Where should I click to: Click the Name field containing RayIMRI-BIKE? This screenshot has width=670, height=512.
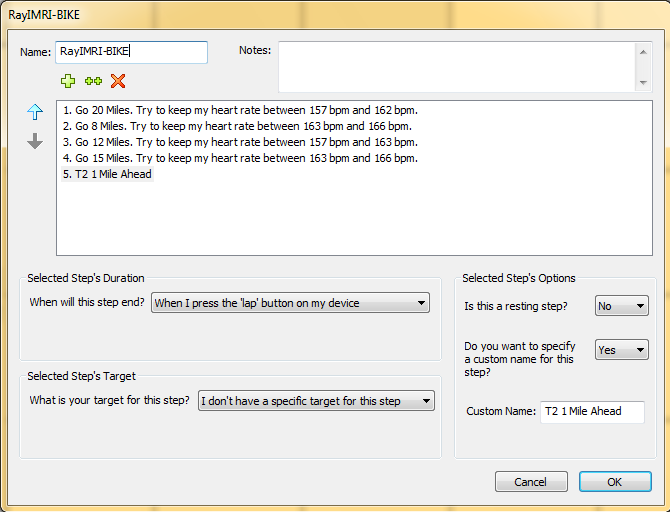pos(132,52)
